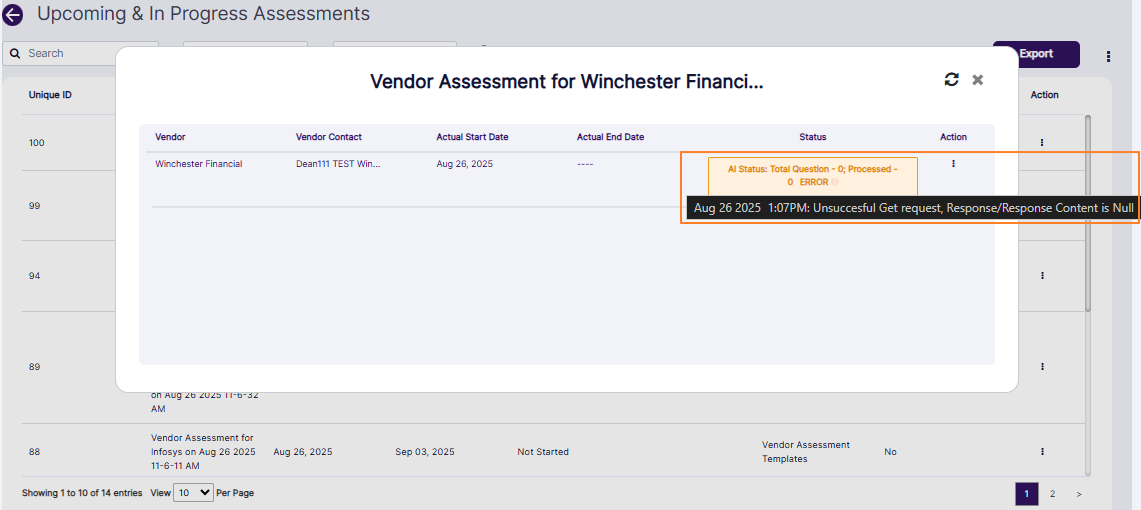The height and width of the screenshot is (510, 1141).
Task: Click the Action column header inside dialog
Action: (x=953, y=137)
